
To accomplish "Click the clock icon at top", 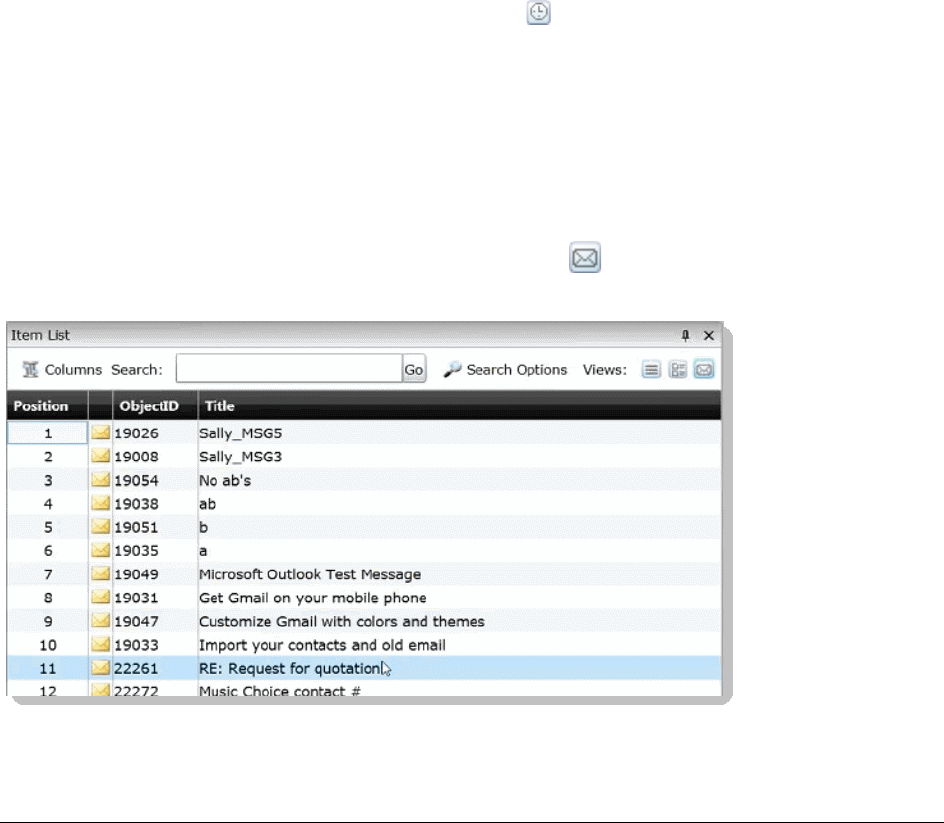I will coord(538,12).
